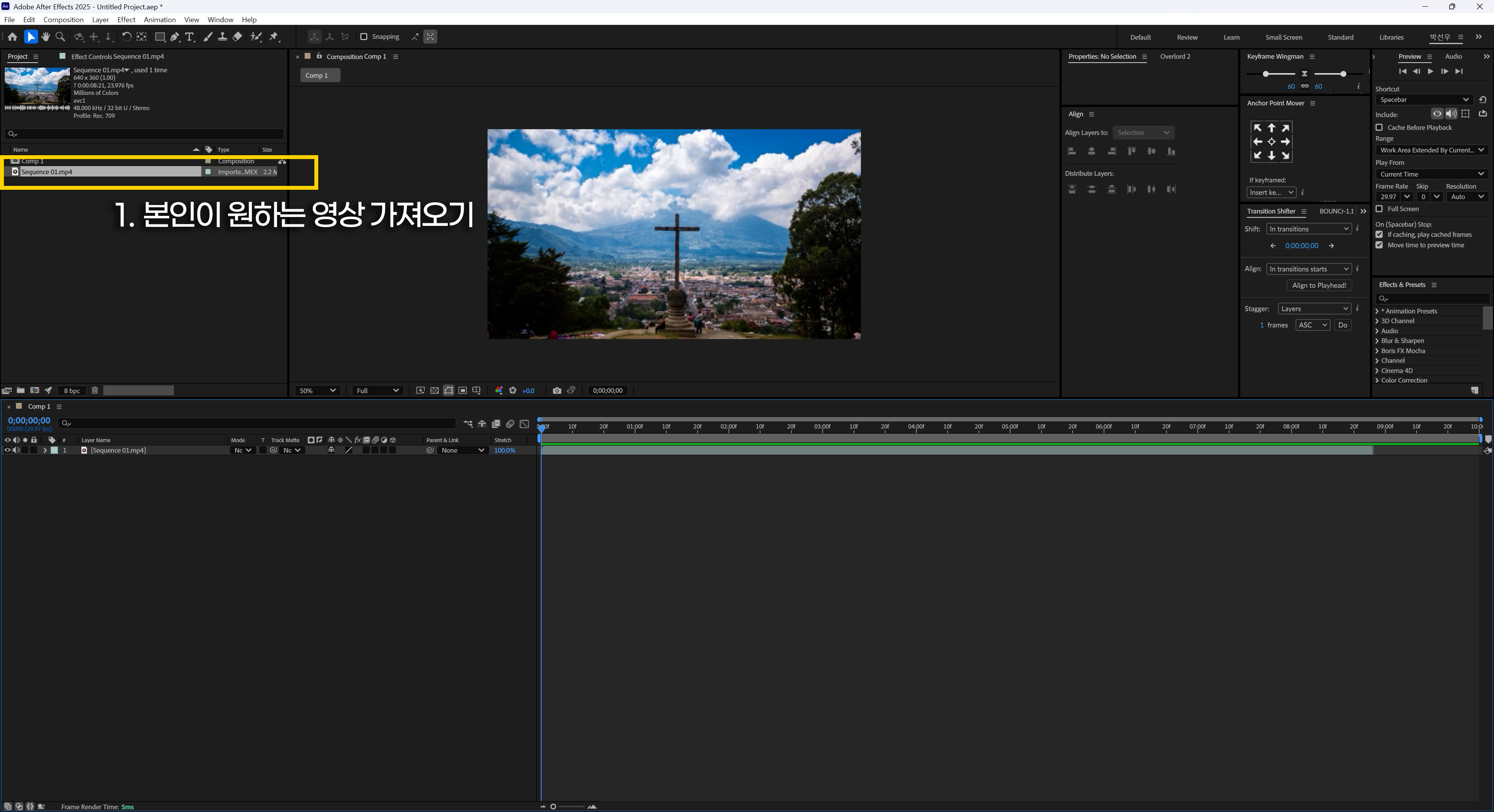This screenshot has width=1494, height=812.
Task: Click the Do stagger button
Action: pyautogui.click(x=1342, y=325)
